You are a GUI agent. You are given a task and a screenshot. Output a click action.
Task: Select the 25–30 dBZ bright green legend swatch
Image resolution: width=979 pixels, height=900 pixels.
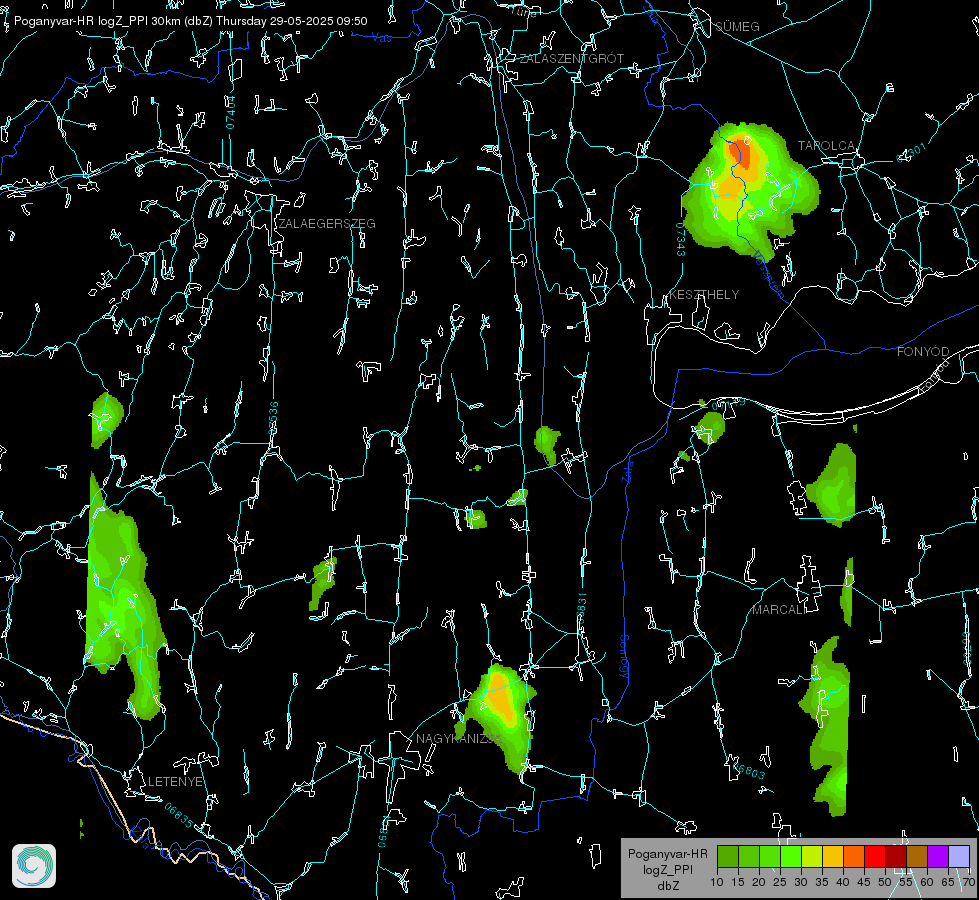791,856
